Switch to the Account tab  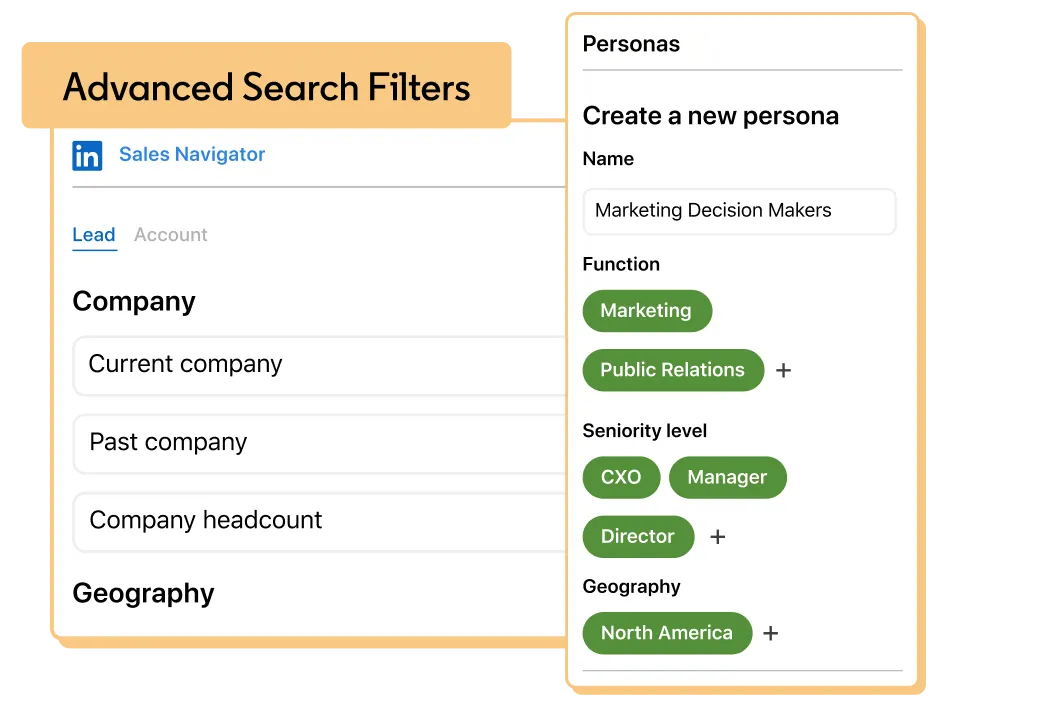[x=171, y=235]
